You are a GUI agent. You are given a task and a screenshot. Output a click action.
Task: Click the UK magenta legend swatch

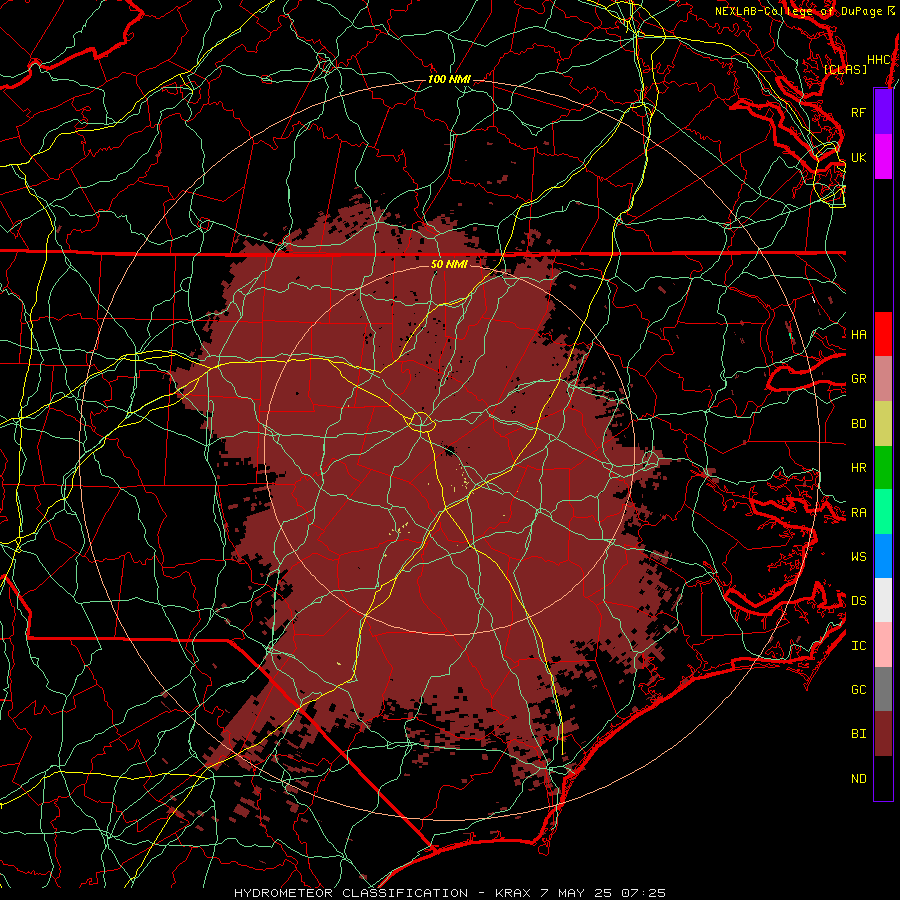click(x=883, y=157)
